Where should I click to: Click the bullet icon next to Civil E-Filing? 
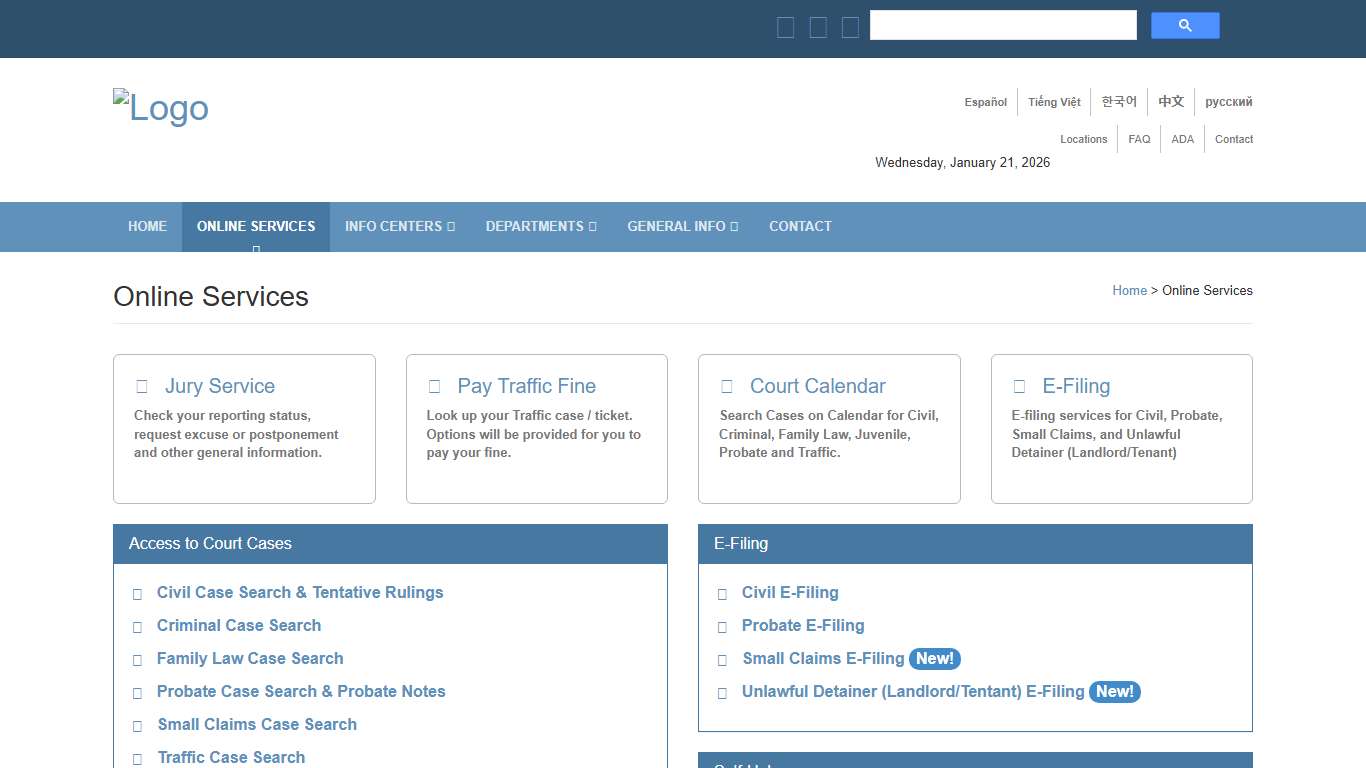[722, 593]
